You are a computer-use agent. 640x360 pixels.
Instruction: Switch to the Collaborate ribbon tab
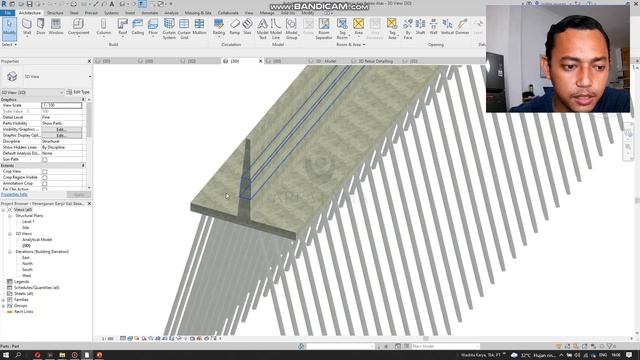(228, 13)
